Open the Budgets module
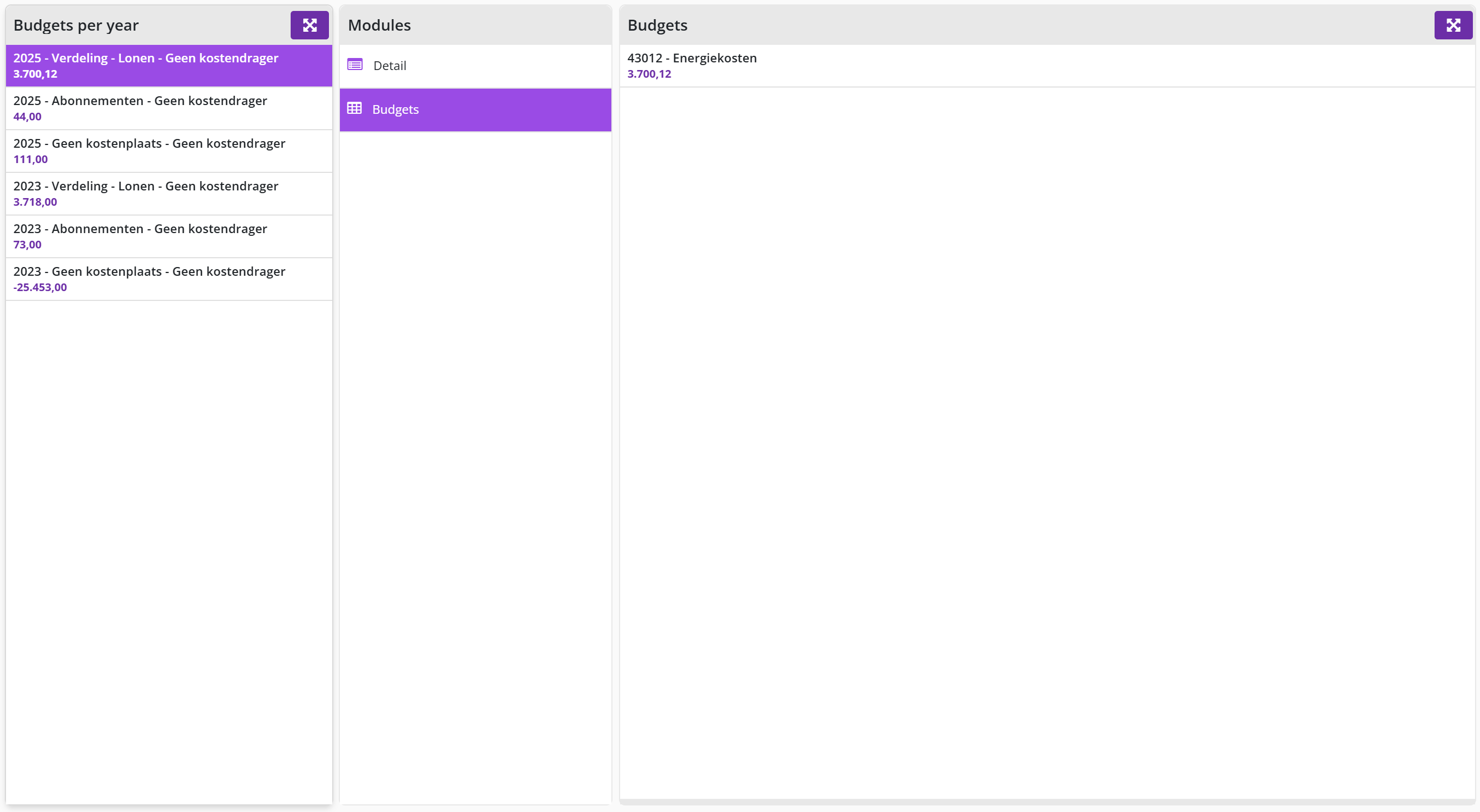This screenshot has width=1480, height=812. [475, 109]
